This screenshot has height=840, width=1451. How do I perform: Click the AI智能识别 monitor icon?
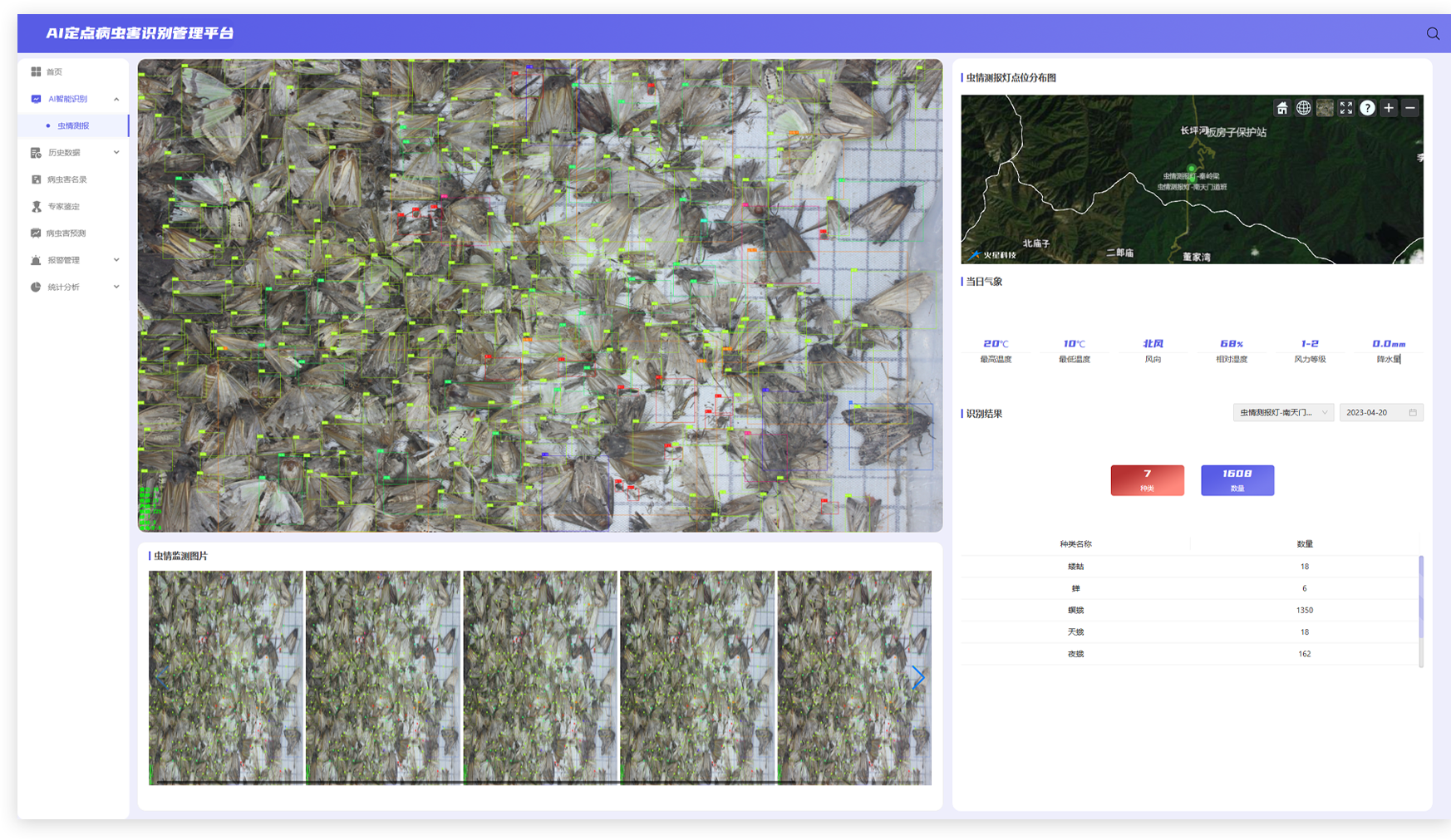point(36,99)
